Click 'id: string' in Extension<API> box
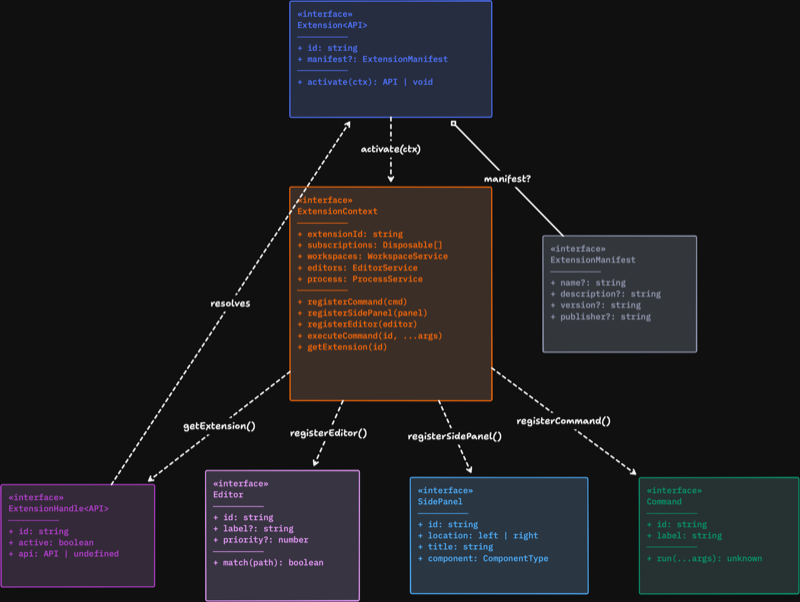800x602 pixels. 332,48
